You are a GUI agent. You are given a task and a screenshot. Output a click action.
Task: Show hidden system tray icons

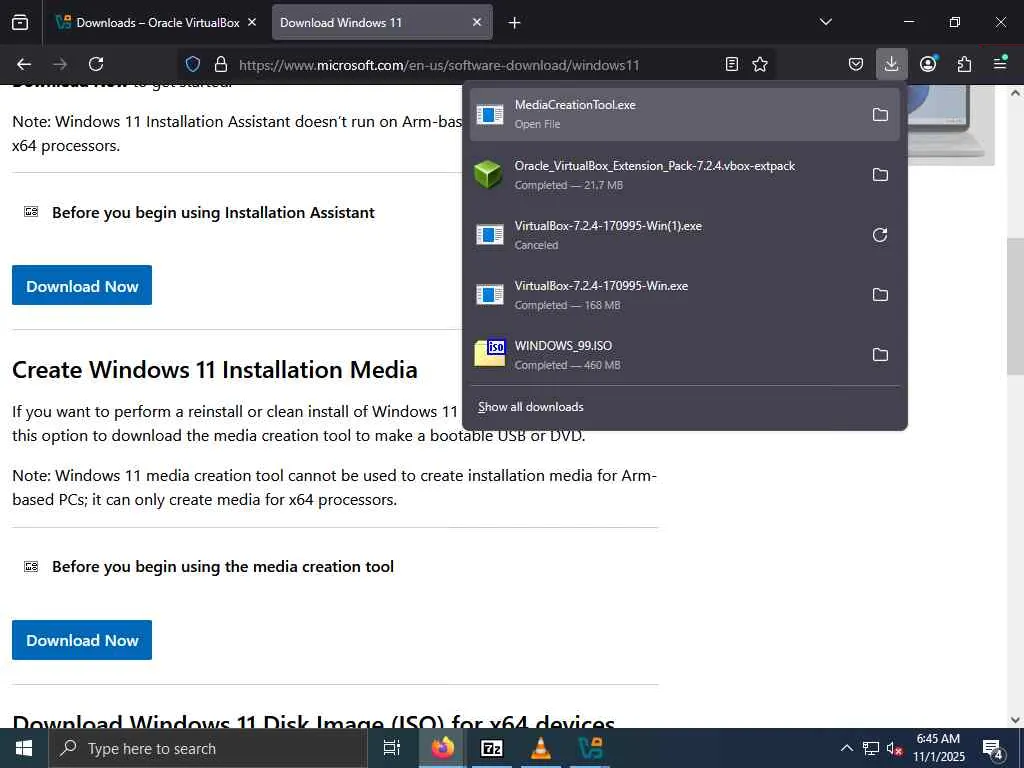tap(846, 748)
